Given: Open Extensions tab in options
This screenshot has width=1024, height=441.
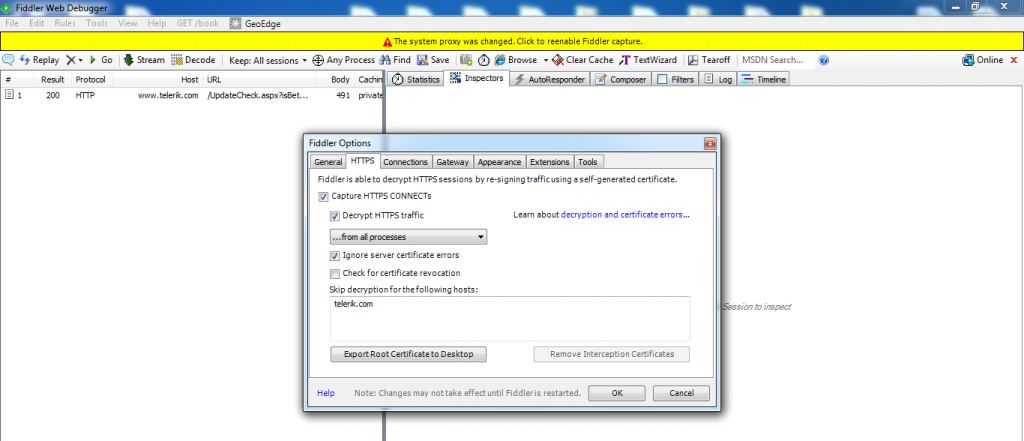Looking at the screenshot, I should (x=550, y=162).
